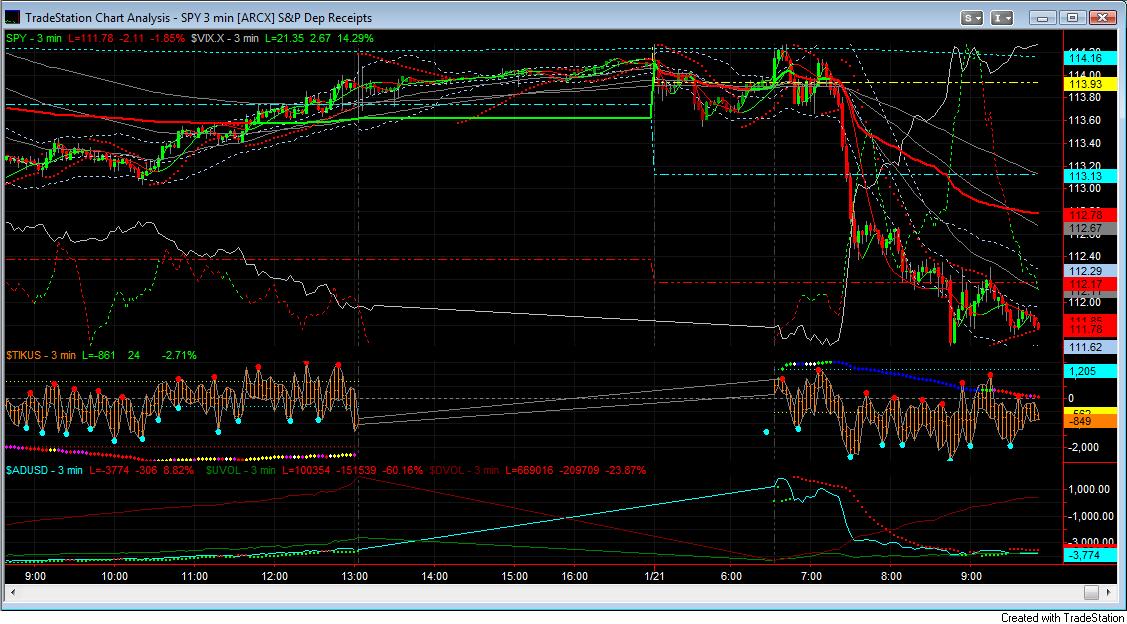Click the 112.40 price axis label
1127x624 pixels.
[1085, 256]
